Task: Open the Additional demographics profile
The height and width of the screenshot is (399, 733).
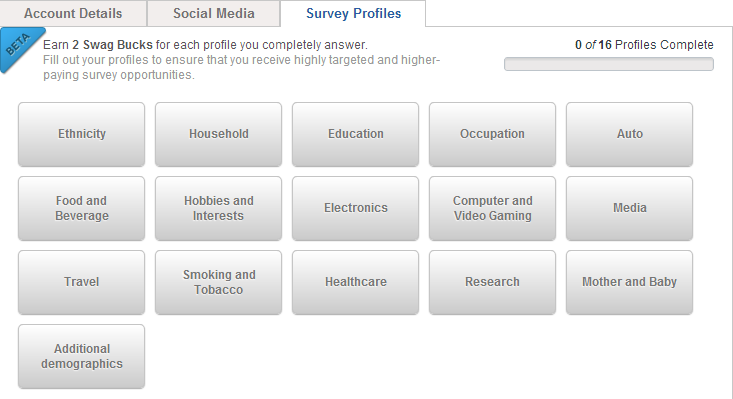Action: pyautogui.click(x=81, y=356)
